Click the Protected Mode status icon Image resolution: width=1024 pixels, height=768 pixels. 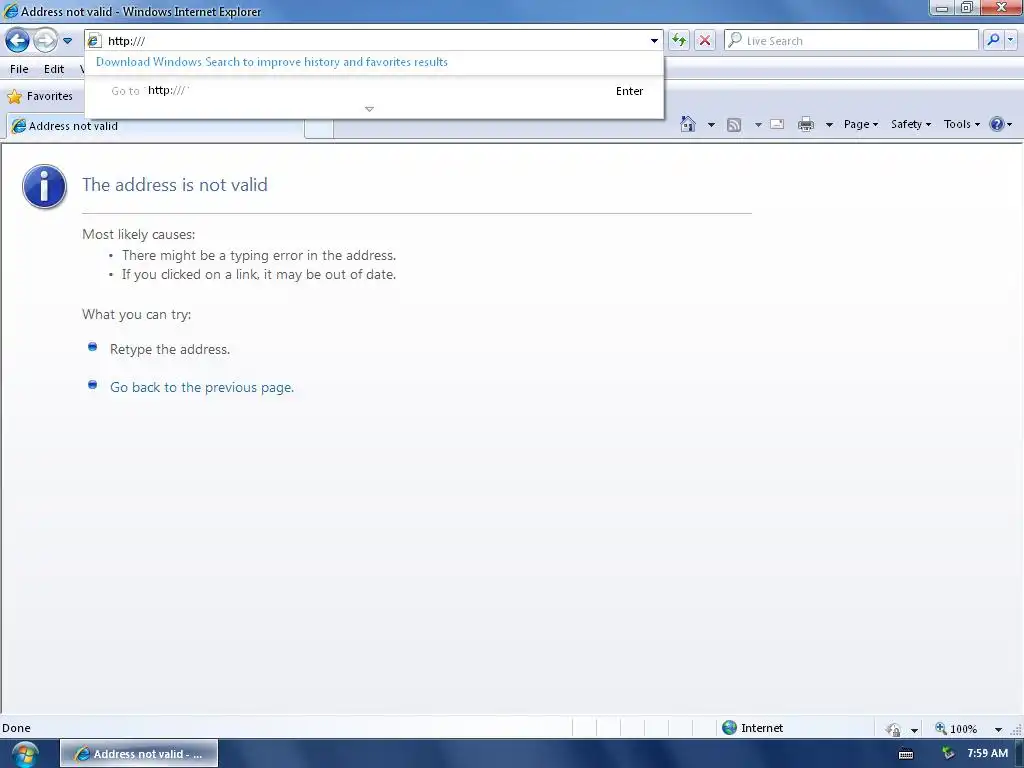(893, 729)
